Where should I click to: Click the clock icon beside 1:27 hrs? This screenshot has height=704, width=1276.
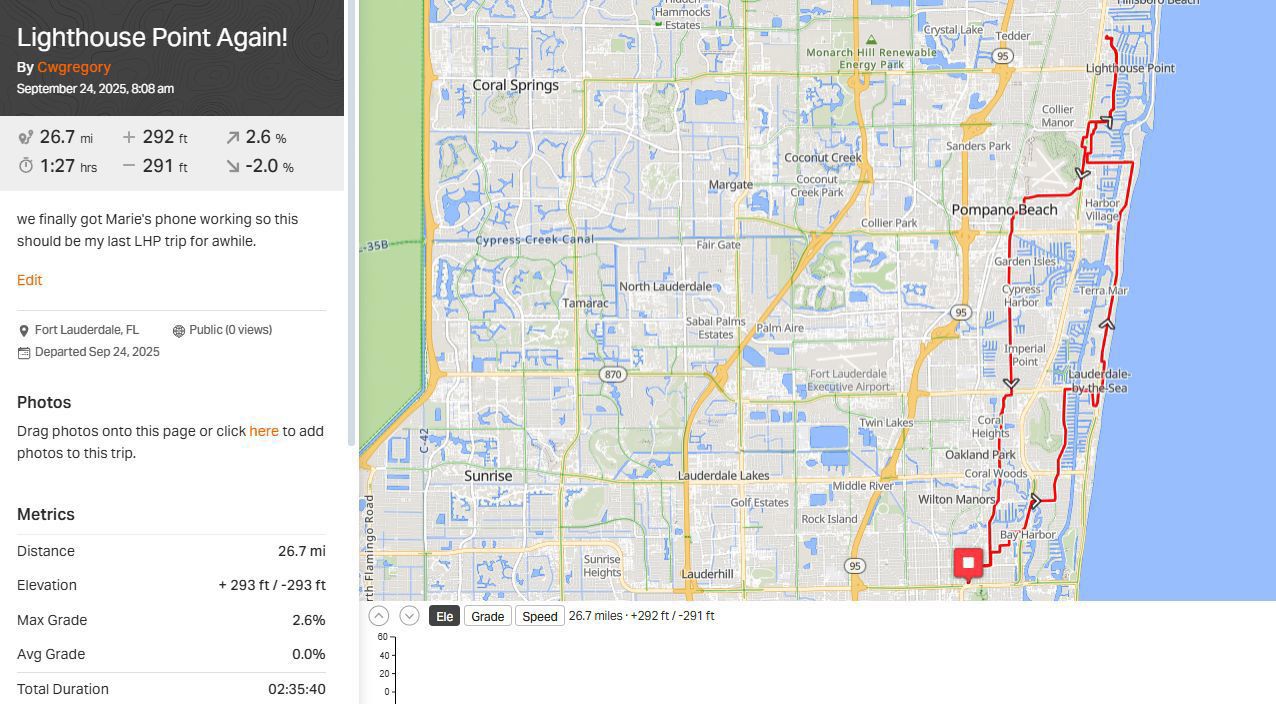coord(26,166)
